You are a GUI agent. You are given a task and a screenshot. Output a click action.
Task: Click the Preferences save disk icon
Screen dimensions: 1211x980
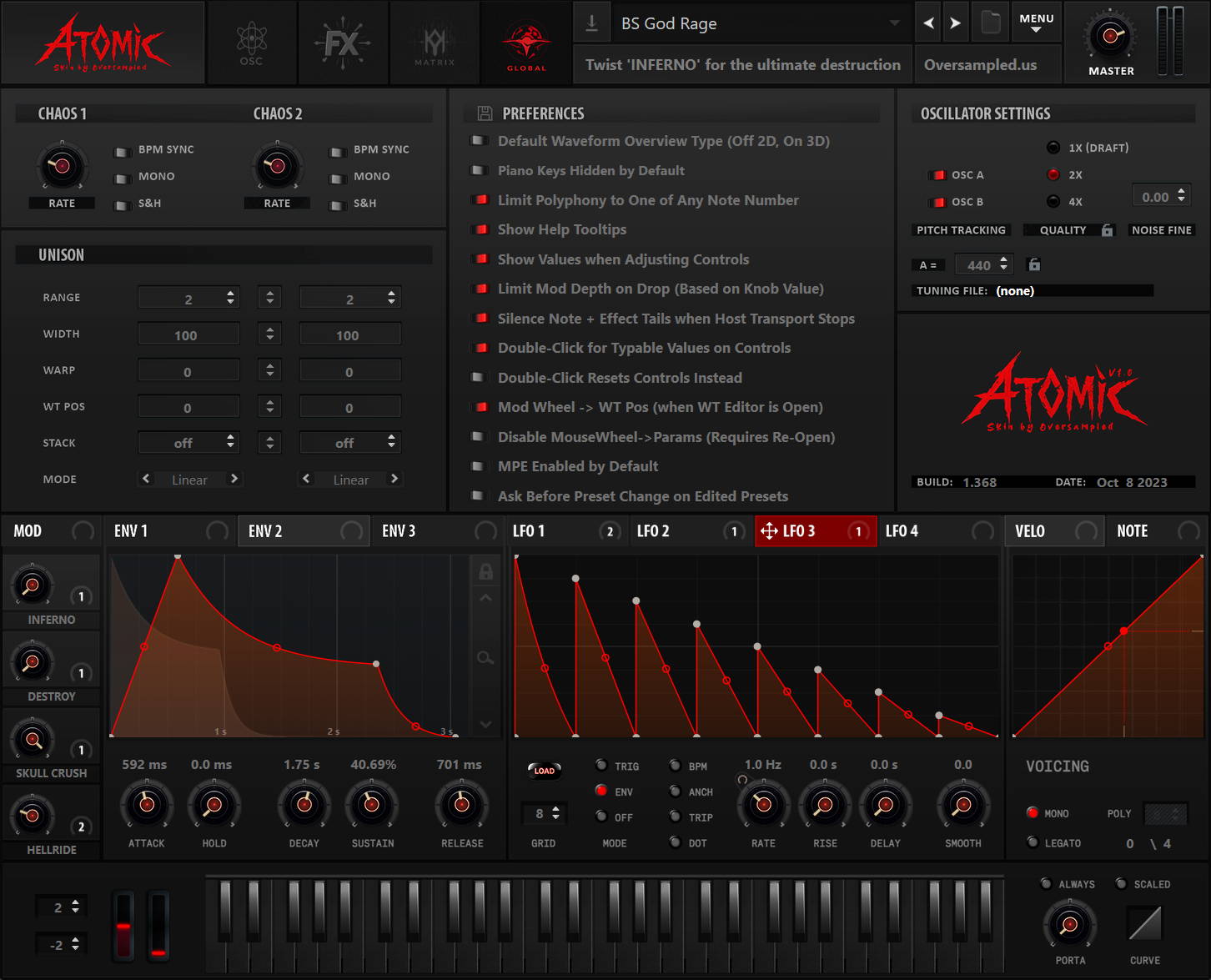pyautogui.click(x=485, y=113)
